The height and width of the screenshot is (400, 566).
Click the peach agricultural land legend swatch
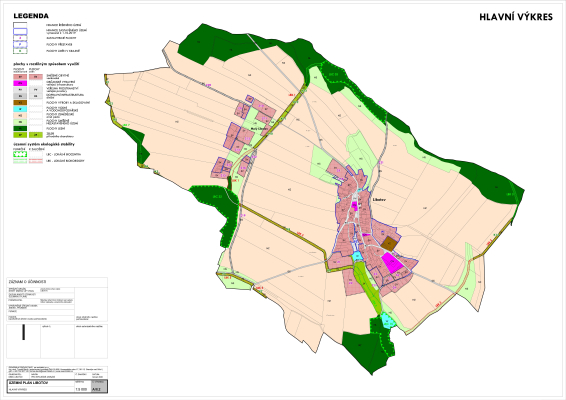[x=20, y=116]
